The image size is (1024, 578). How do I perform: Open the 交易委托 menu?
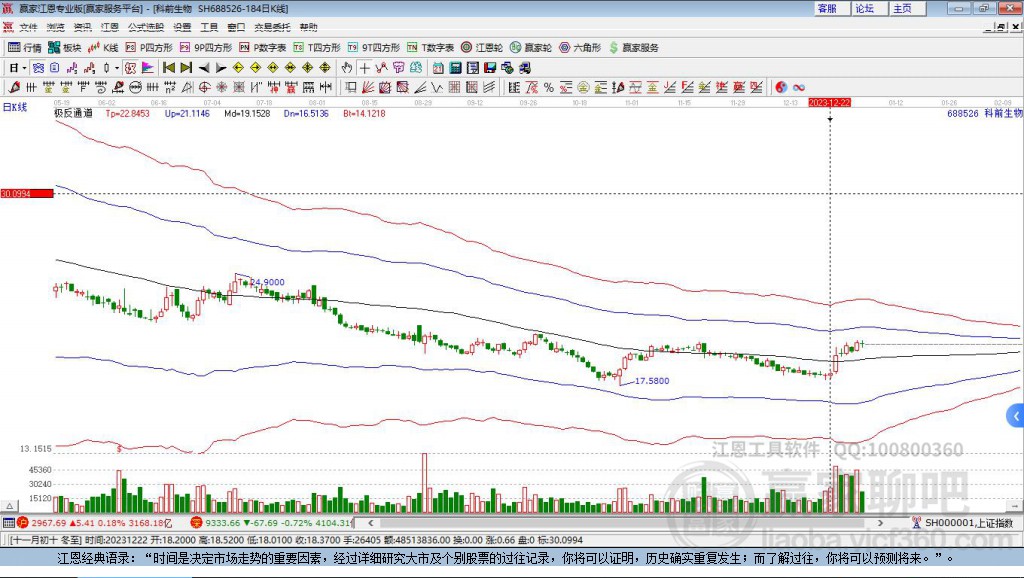click(x=272, y=27)
